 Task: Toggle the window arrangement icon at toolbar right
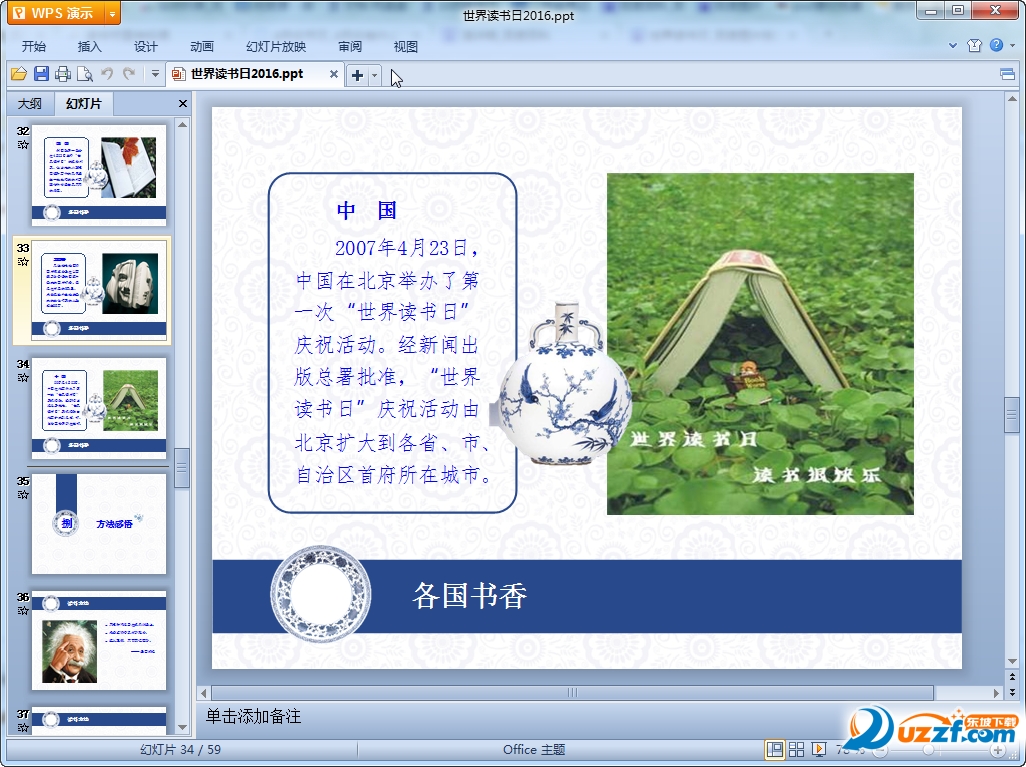[1008, 74]
